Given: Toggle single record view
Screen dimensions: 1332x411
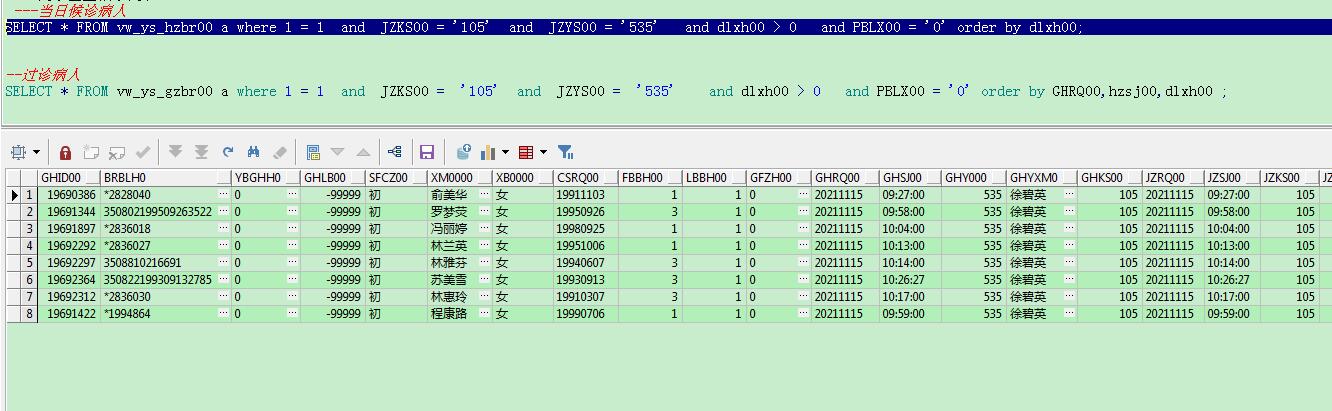Looking at the screenshot, I should pyautogui.click(x=313, y=152).
